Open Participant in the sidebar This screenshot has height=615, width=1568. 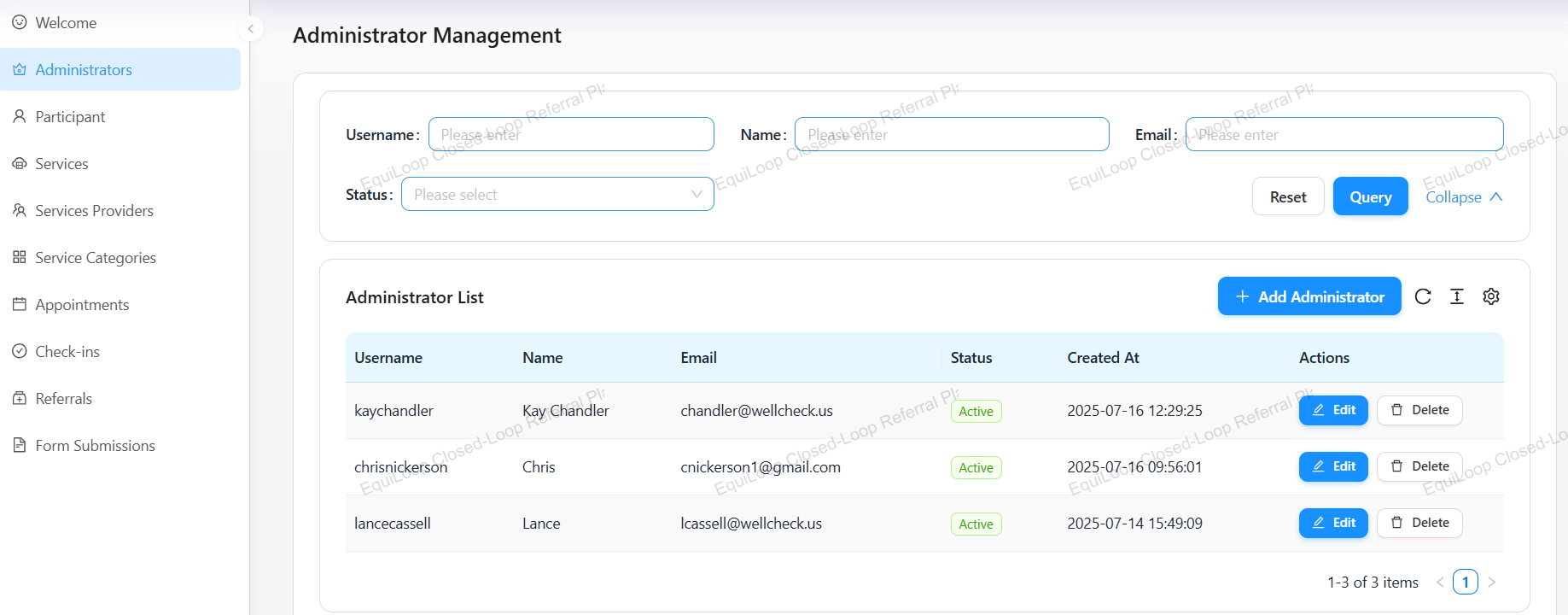(70, 117)
